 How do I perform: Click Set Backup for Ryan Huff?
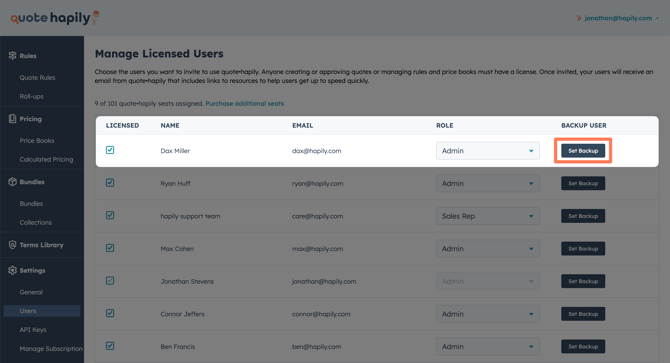point(583,183)
